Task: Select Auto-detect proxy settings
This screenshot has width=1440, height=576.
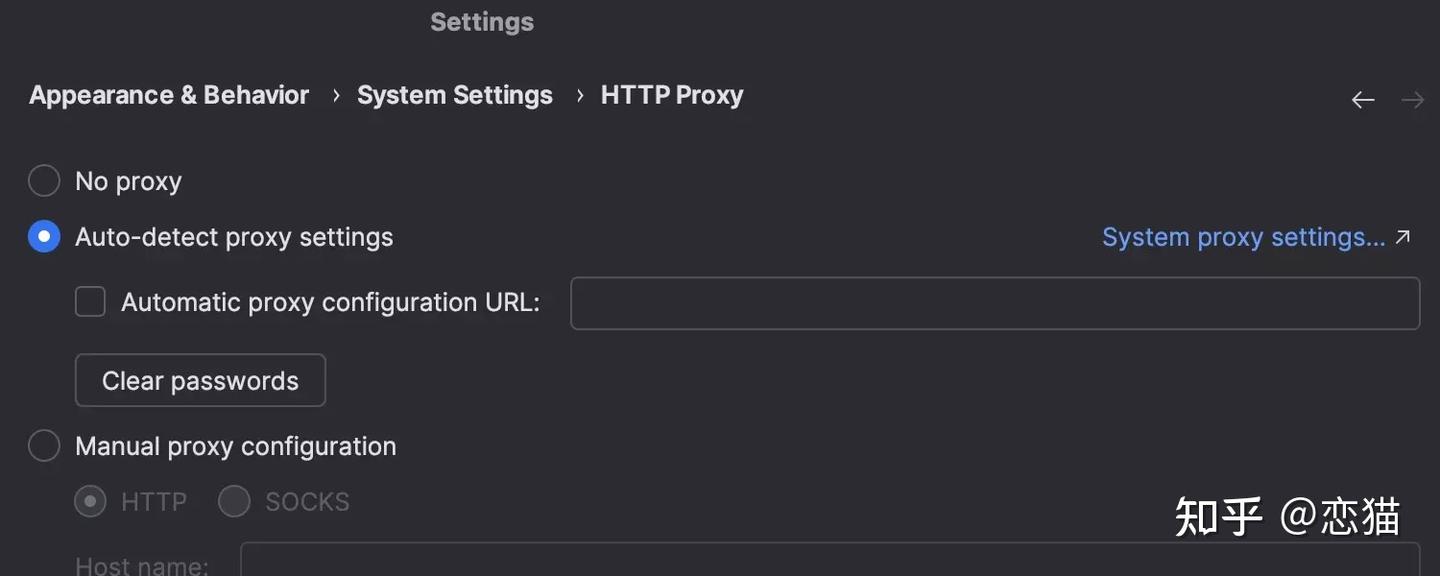Action: coord(44,236)
